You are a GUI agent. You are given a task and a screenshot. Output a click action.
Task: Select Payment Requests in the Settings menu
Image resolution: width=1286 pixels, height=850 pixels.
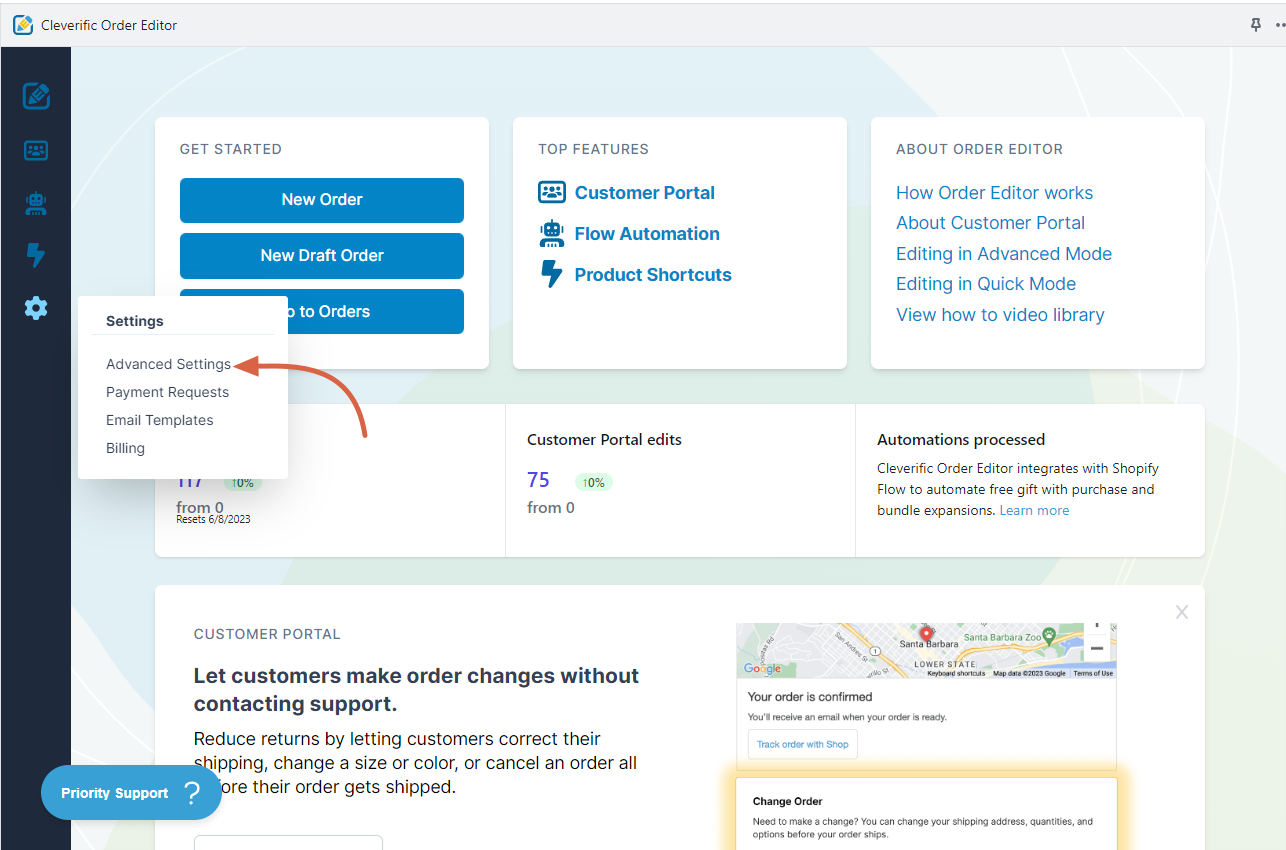(167, 392)
